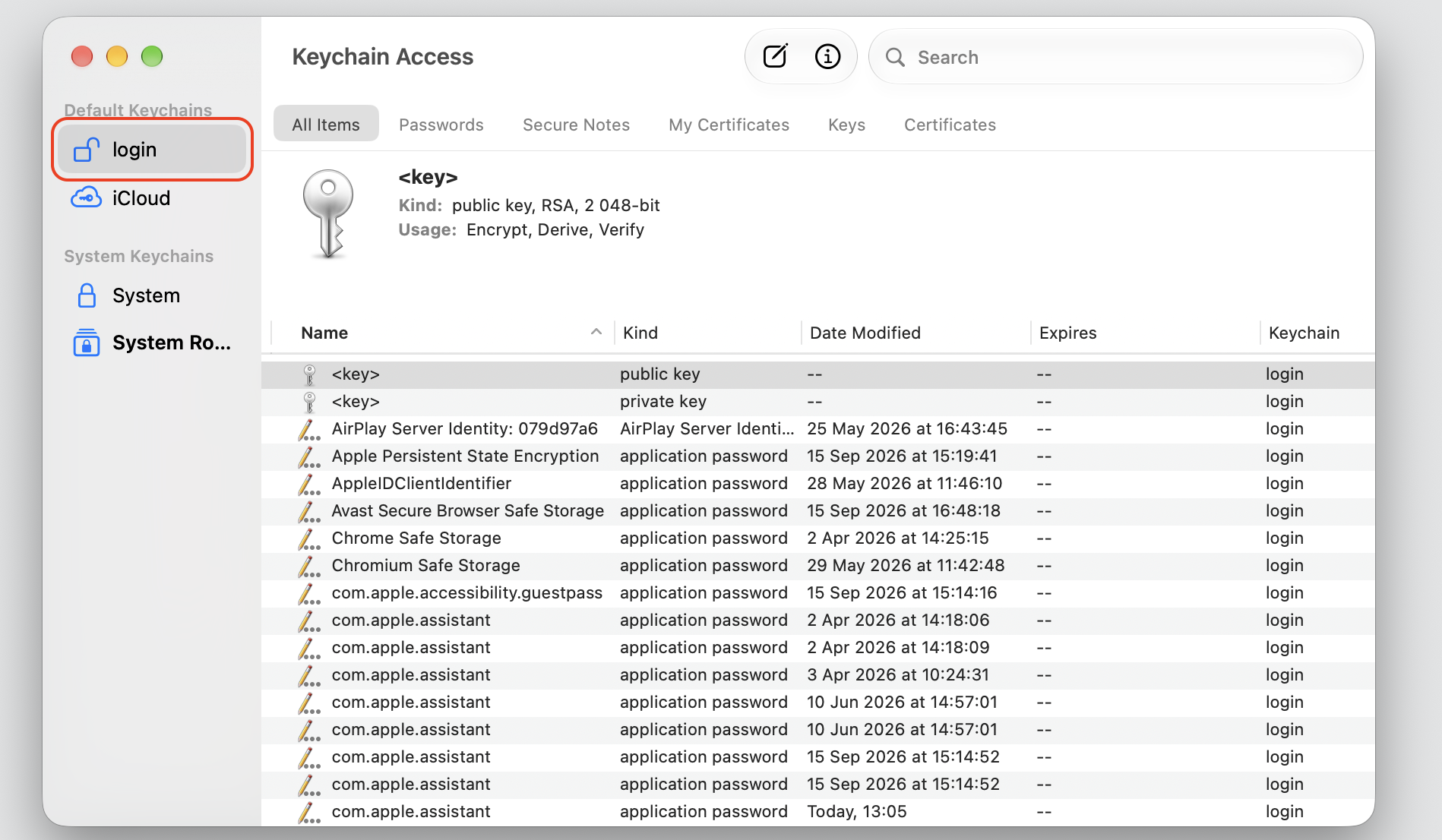
Task: Select com.apple.assistant modified 2 Apr 14:18:09
Action: 818,648
